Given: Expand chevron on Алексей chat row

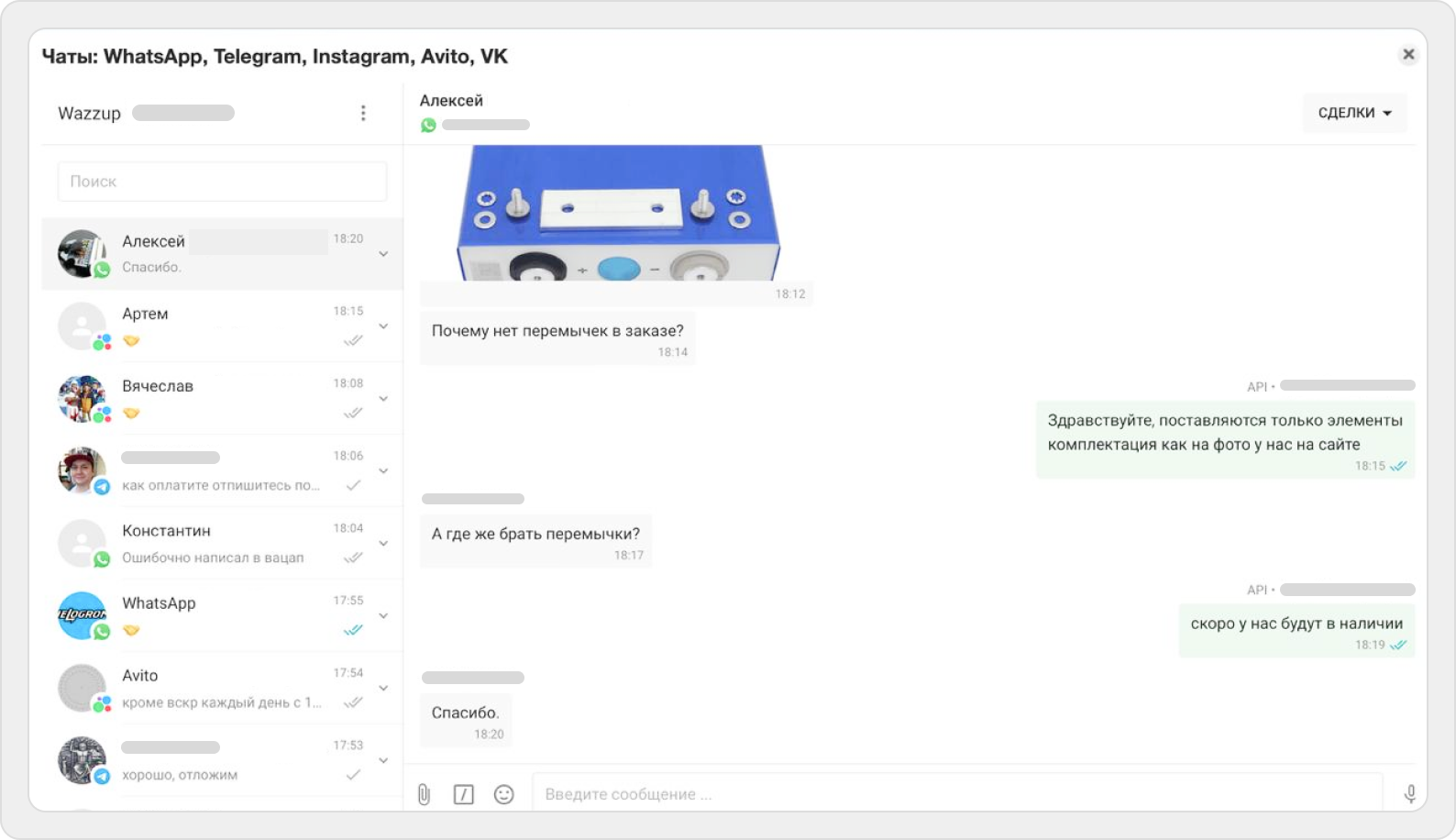Looking at the screenshot, I should [383, 254].
